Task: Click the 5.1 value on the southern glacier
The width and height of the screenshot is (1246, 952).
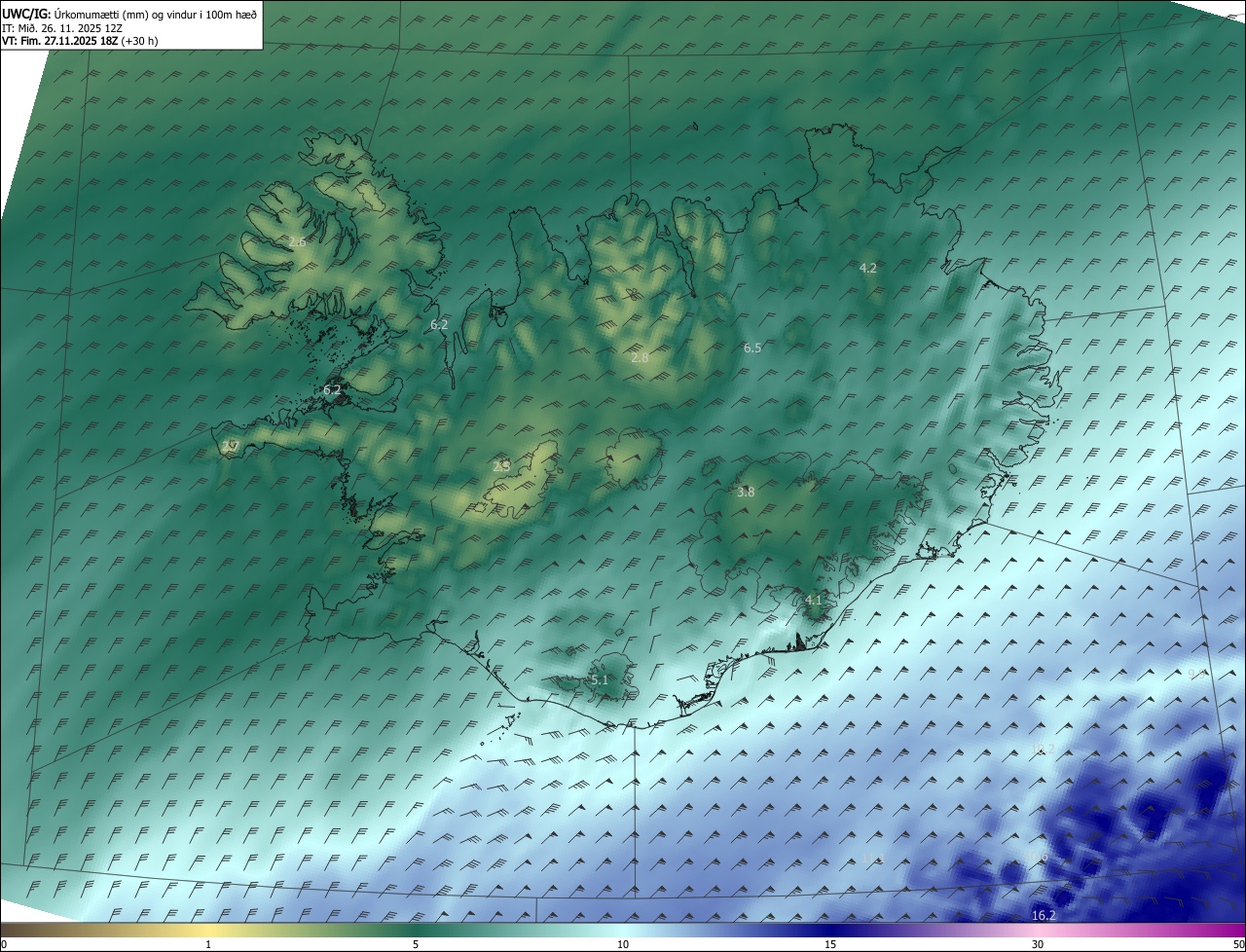Action: [x=600, y=679]
